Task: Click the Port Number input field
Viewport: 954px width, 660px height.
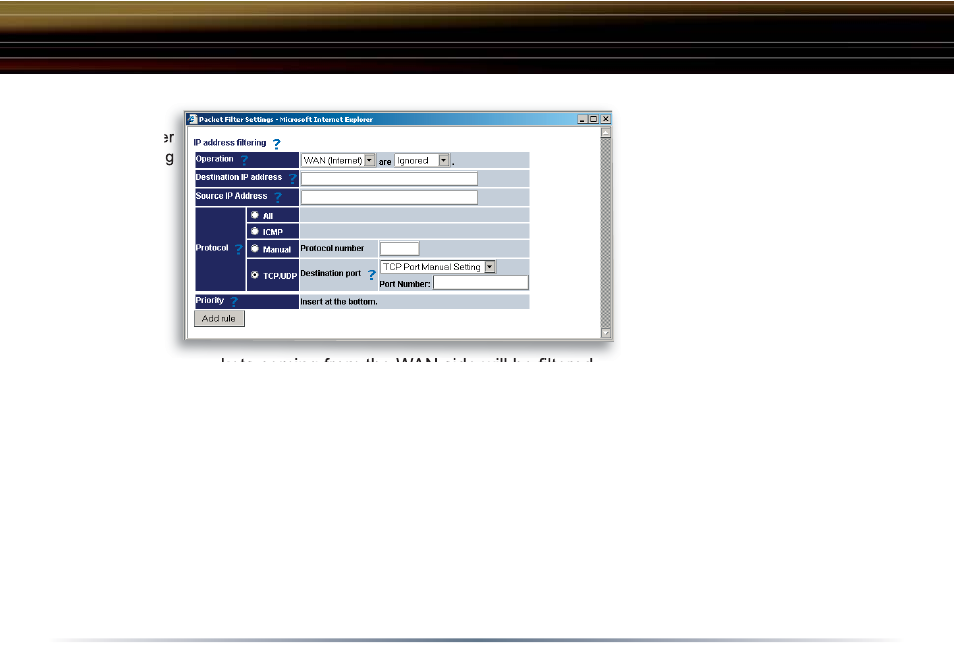Action: point(481,282)
